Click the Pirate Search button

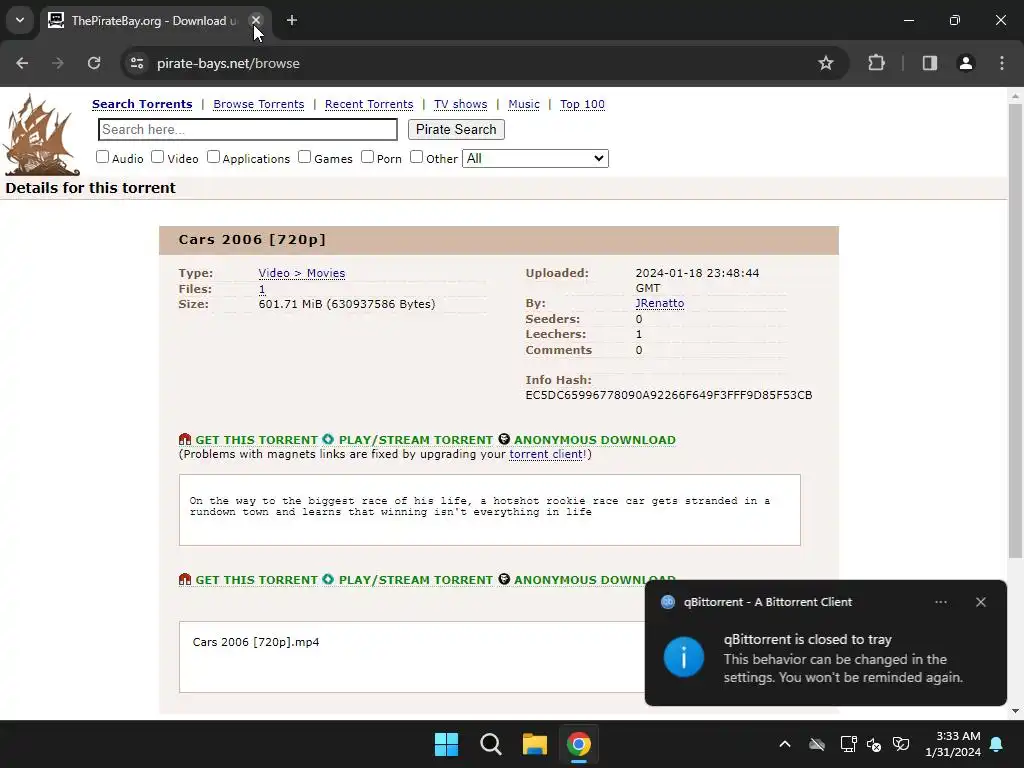click(x=456, y=129)
